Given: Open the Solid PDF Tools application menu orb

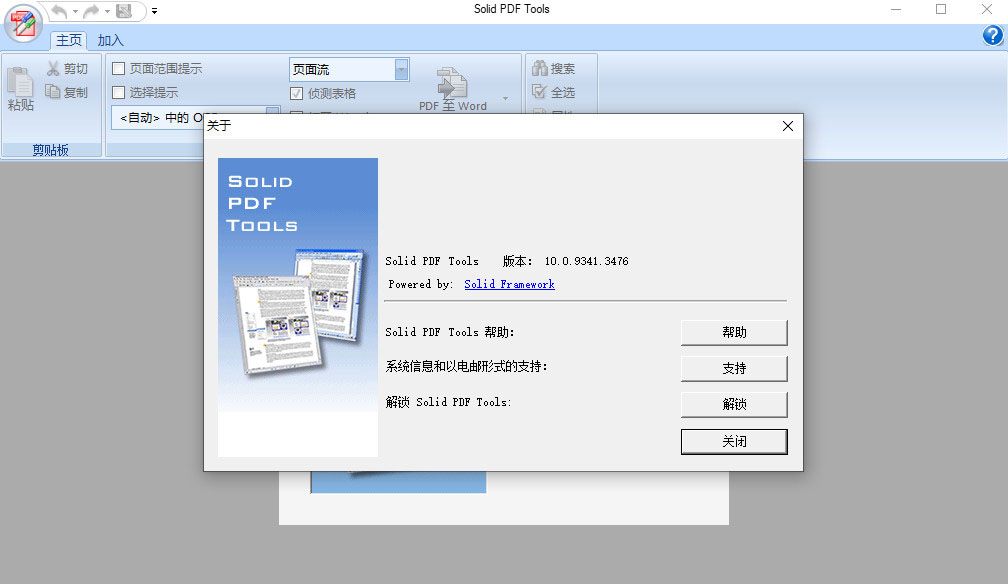Looking at the screenshot, I should tap(23, 23).
